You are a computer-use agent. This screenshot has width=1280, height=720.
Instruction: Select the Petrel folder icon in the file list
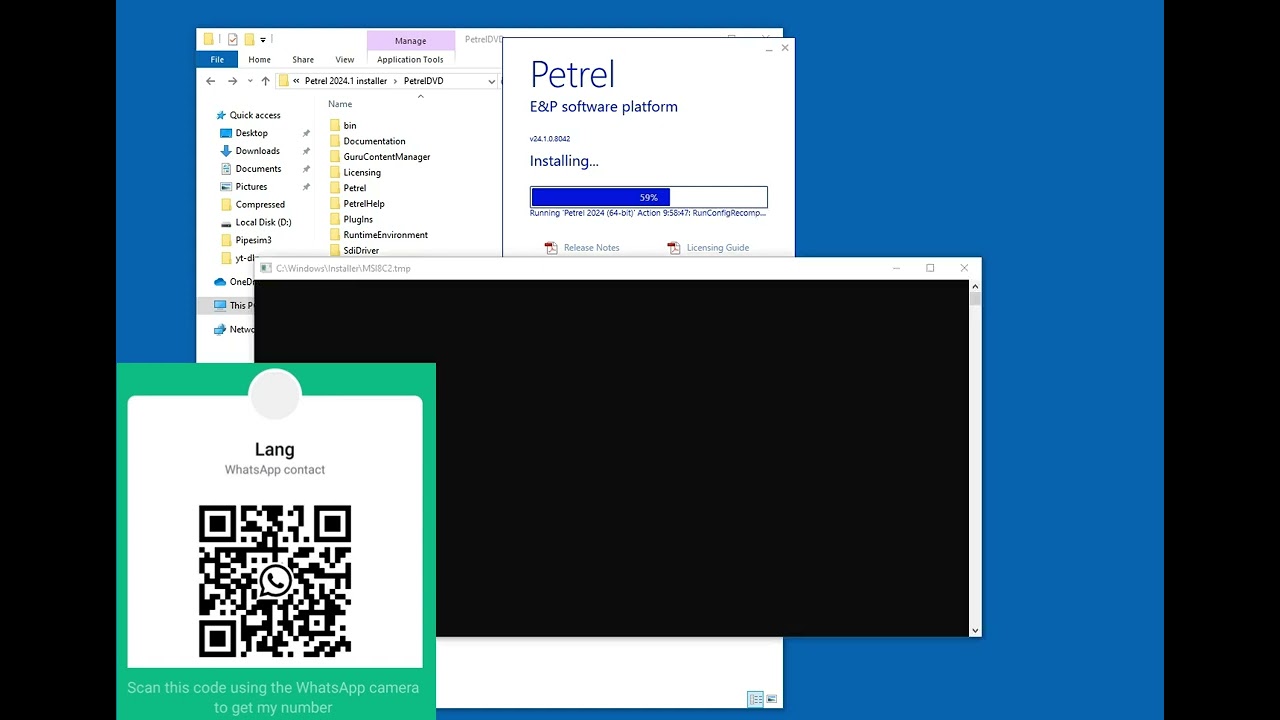click(335, 188)
